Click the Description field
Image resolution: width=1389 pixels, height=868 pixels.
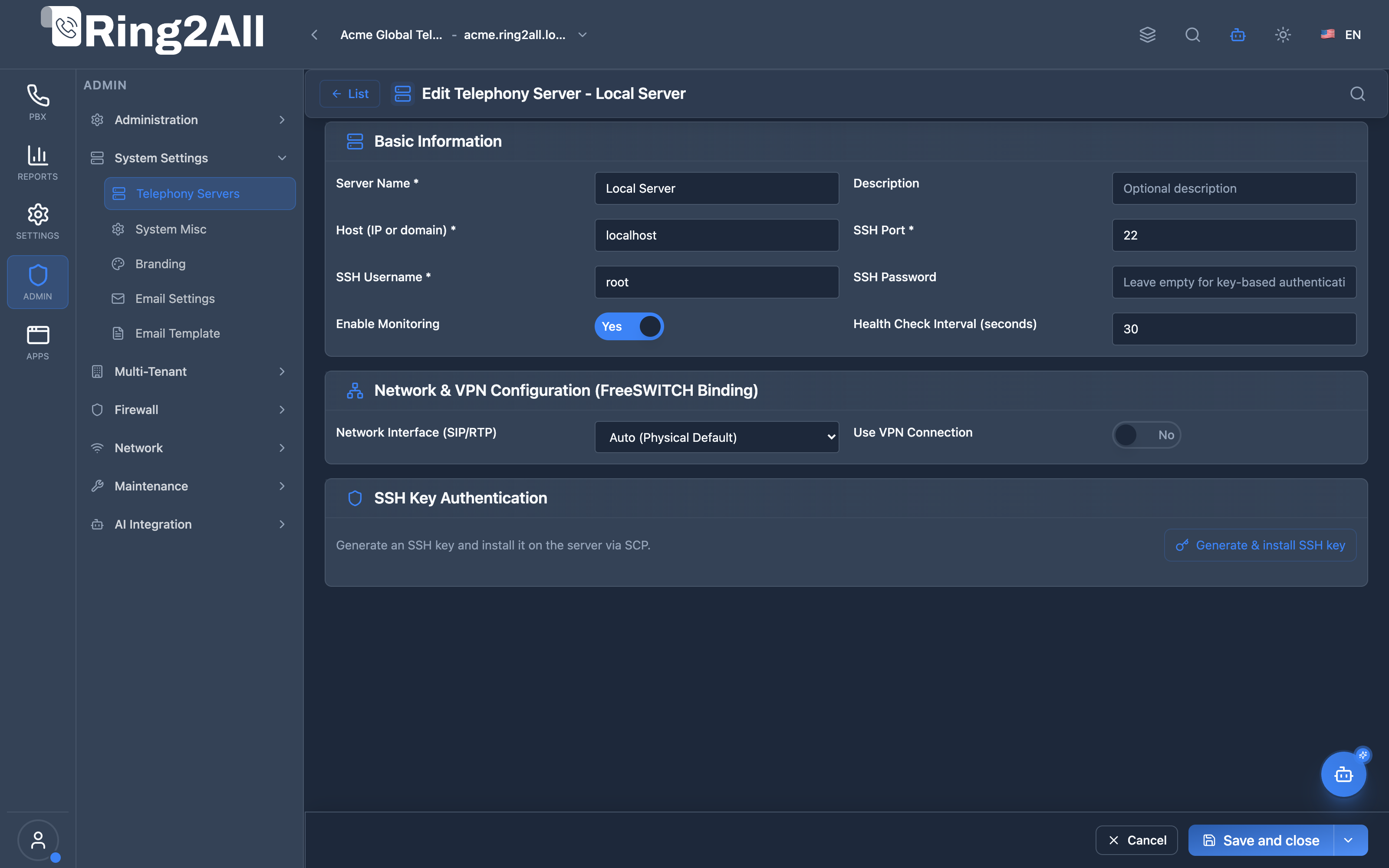(1234, 188)
